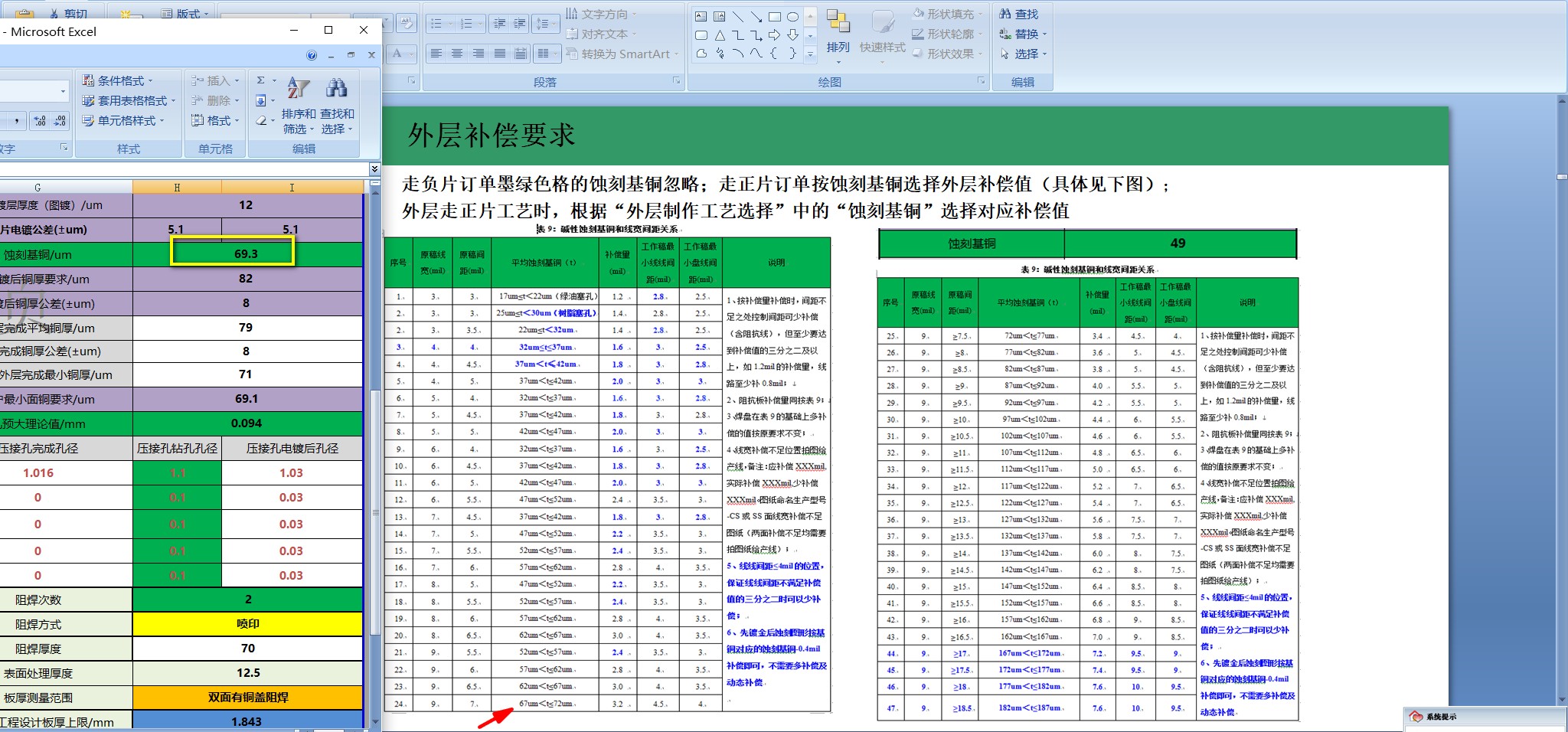Open the 对齐文本 dropdown in PowerPoint
The image size is (1568, 732).
click(602, 34)
